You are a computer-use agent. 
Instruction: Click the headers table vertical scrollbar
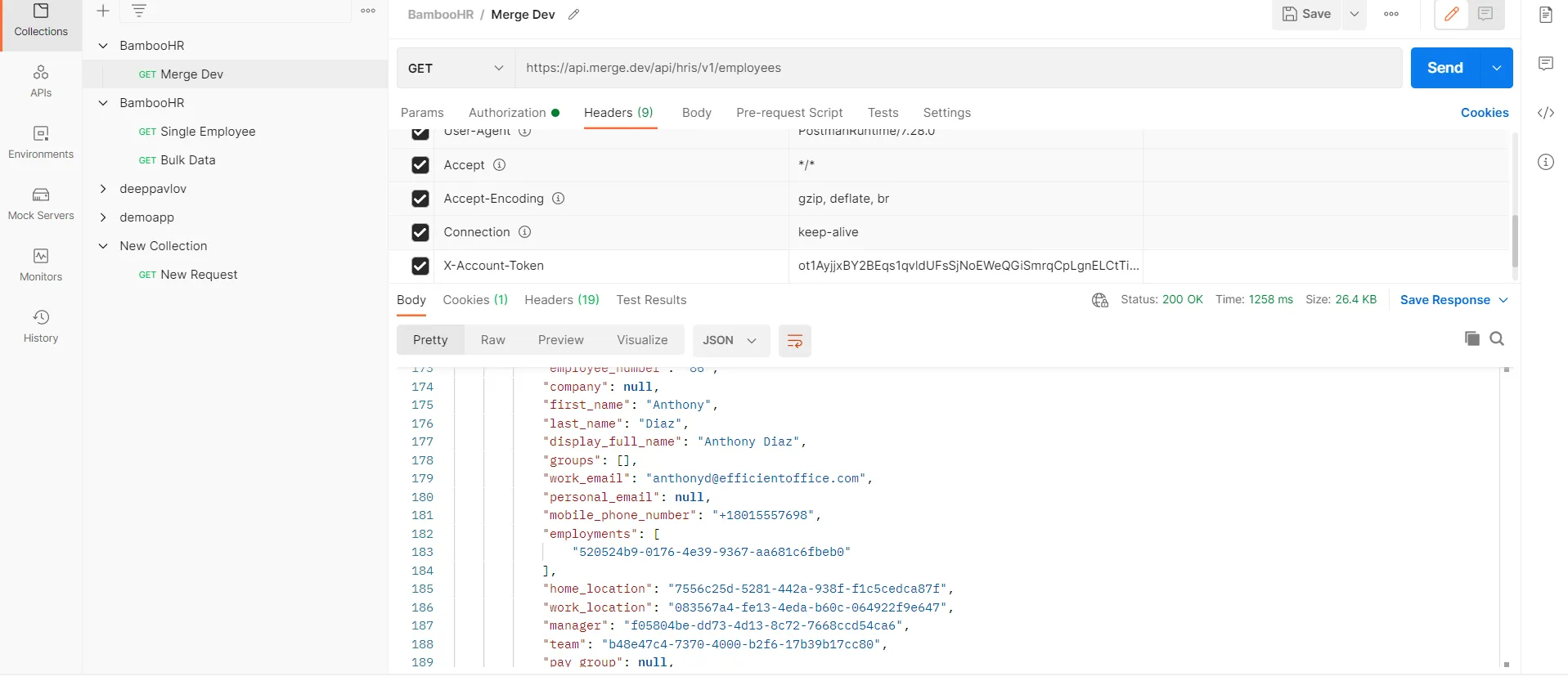1515,240
